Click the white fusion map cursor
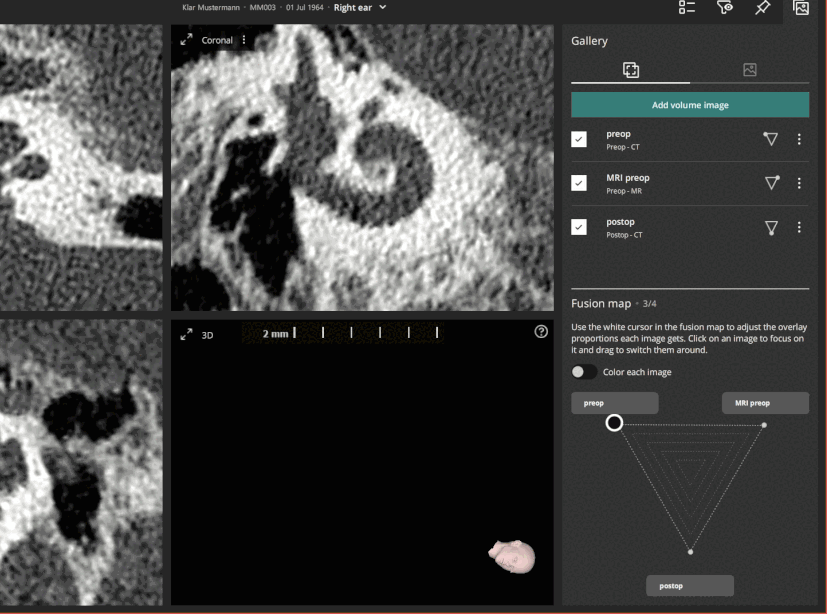 tap(614, 423)
